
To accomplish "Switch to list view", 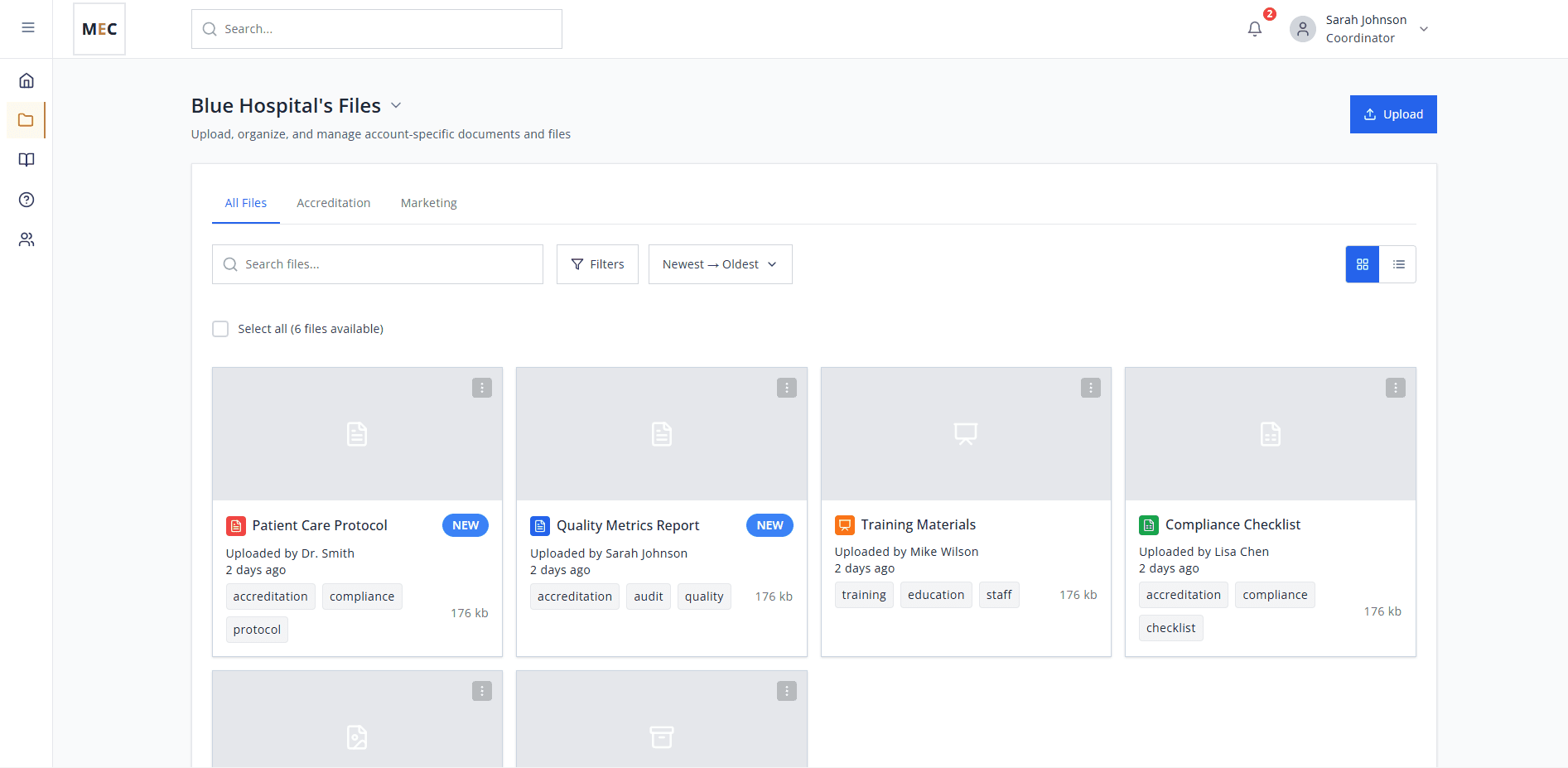I will coord(1398,264).
